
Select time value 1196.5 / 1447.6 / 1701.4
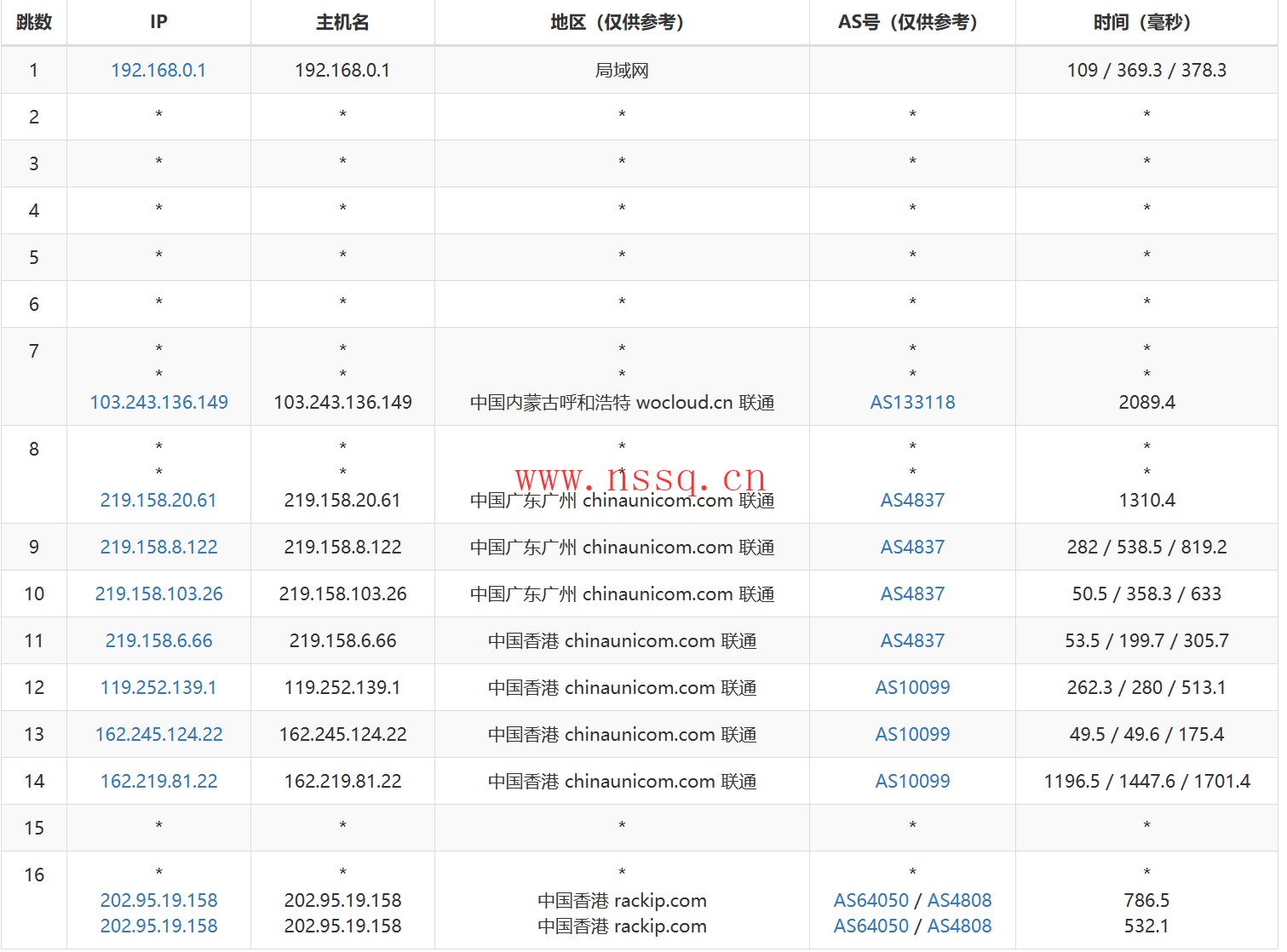[1146, 781]
